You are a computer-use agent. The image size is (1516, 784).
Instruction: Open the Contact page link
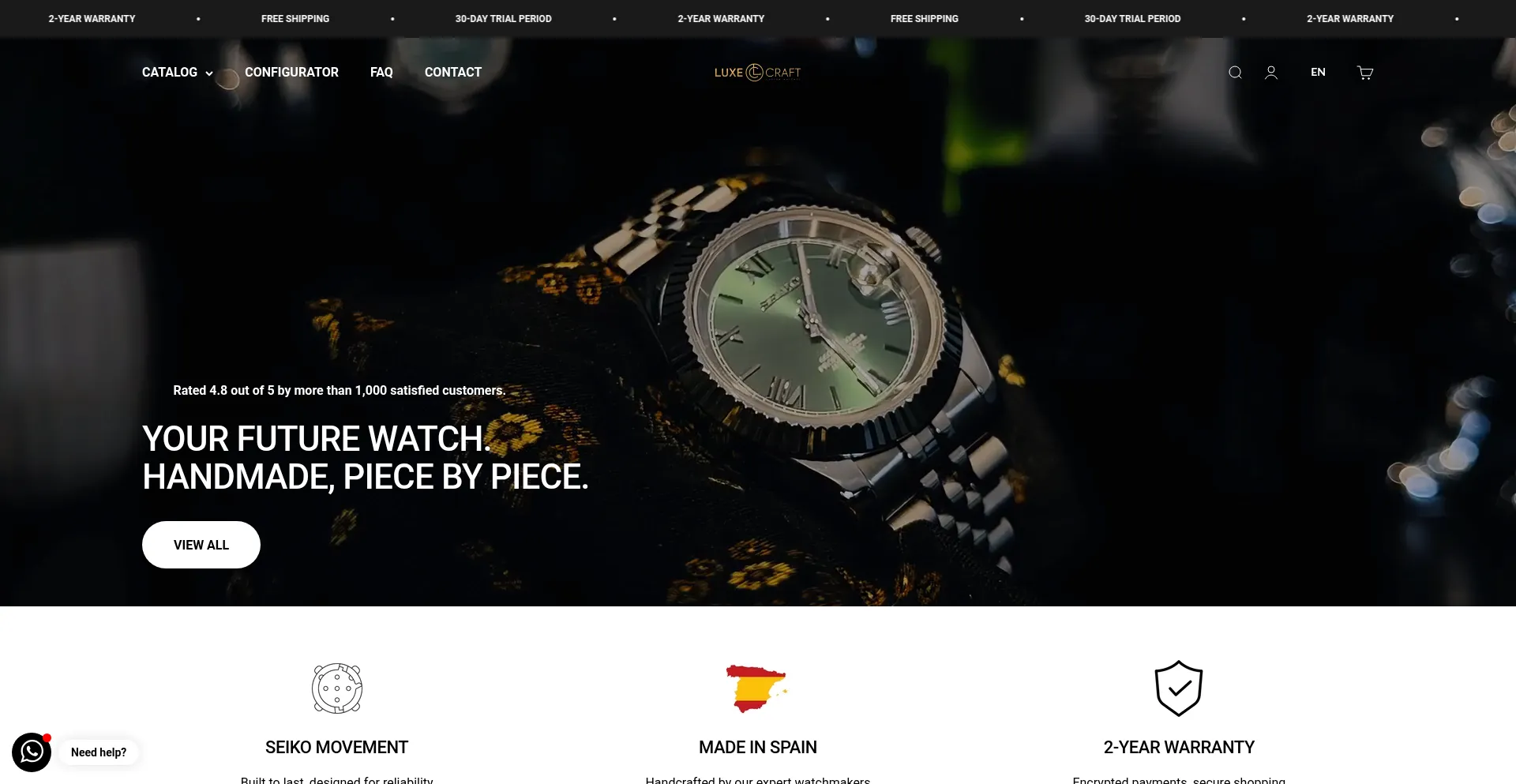[x=453, y=73]
